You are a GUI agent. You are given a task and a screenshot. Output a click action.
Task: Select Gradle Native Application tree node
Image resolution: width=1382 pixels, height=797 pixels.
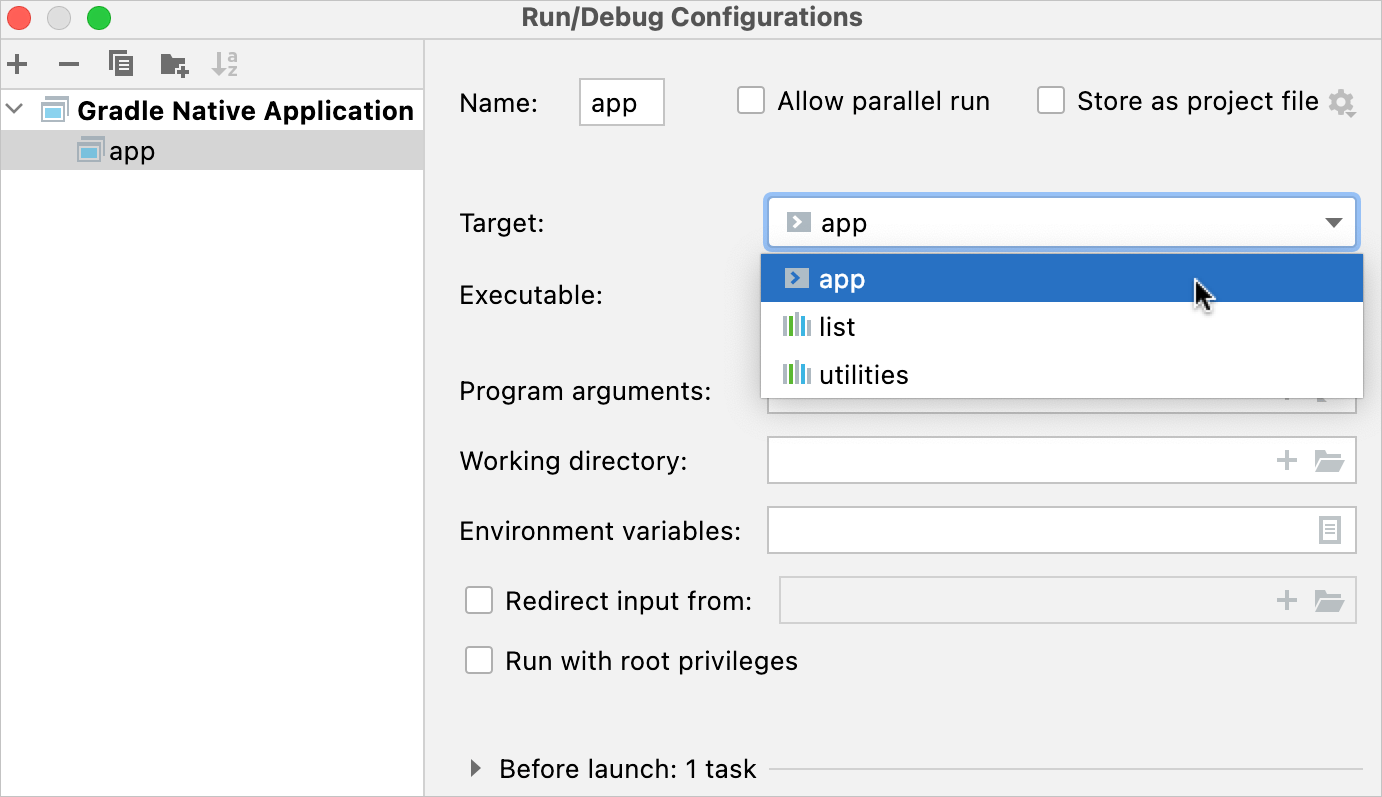coord(212,110)
